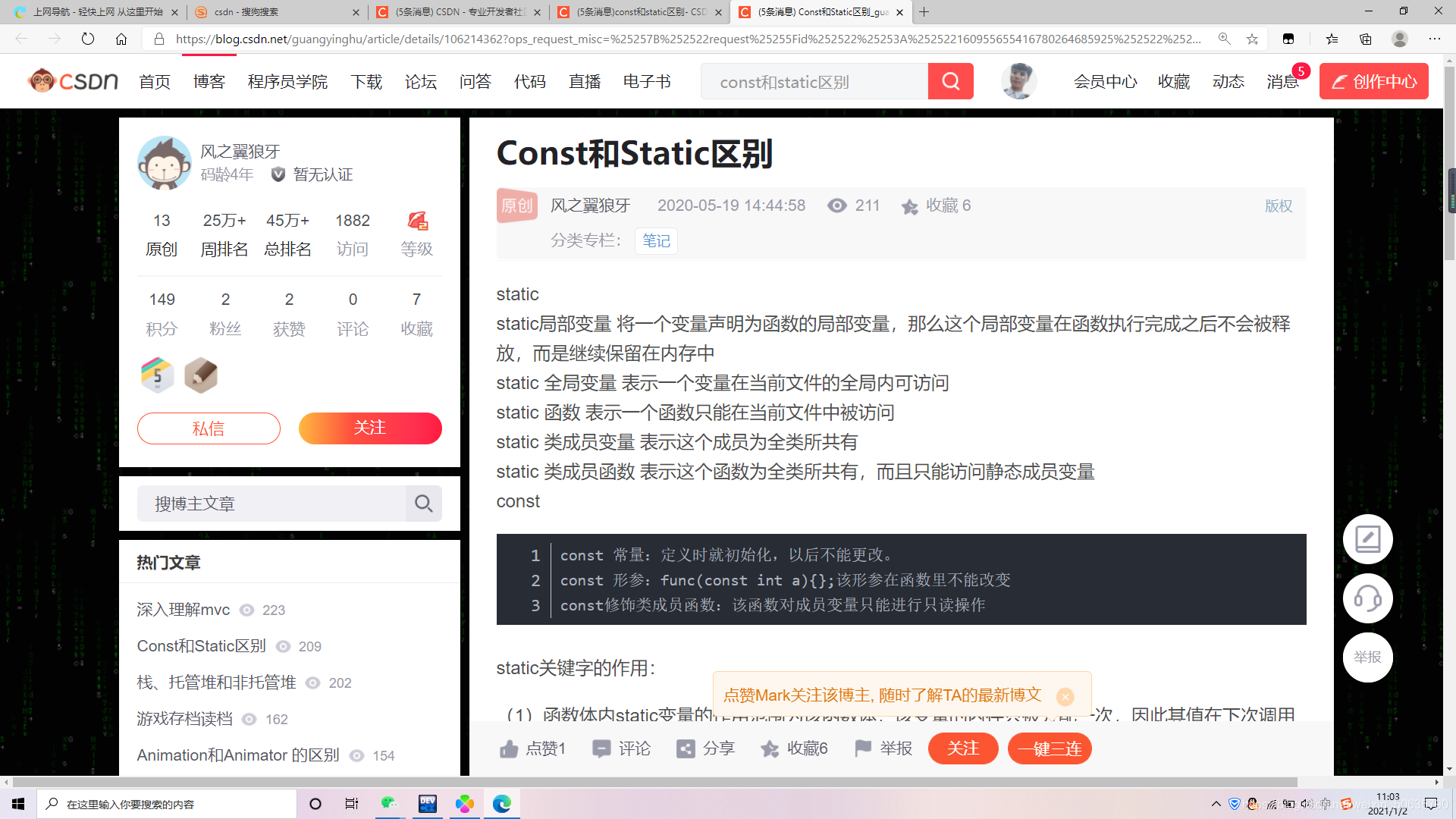The height and width of the screenshot is (819, 1456).
Task: Open the 栈、托管堆和非托管堆 article link
Action: point(216,682)
